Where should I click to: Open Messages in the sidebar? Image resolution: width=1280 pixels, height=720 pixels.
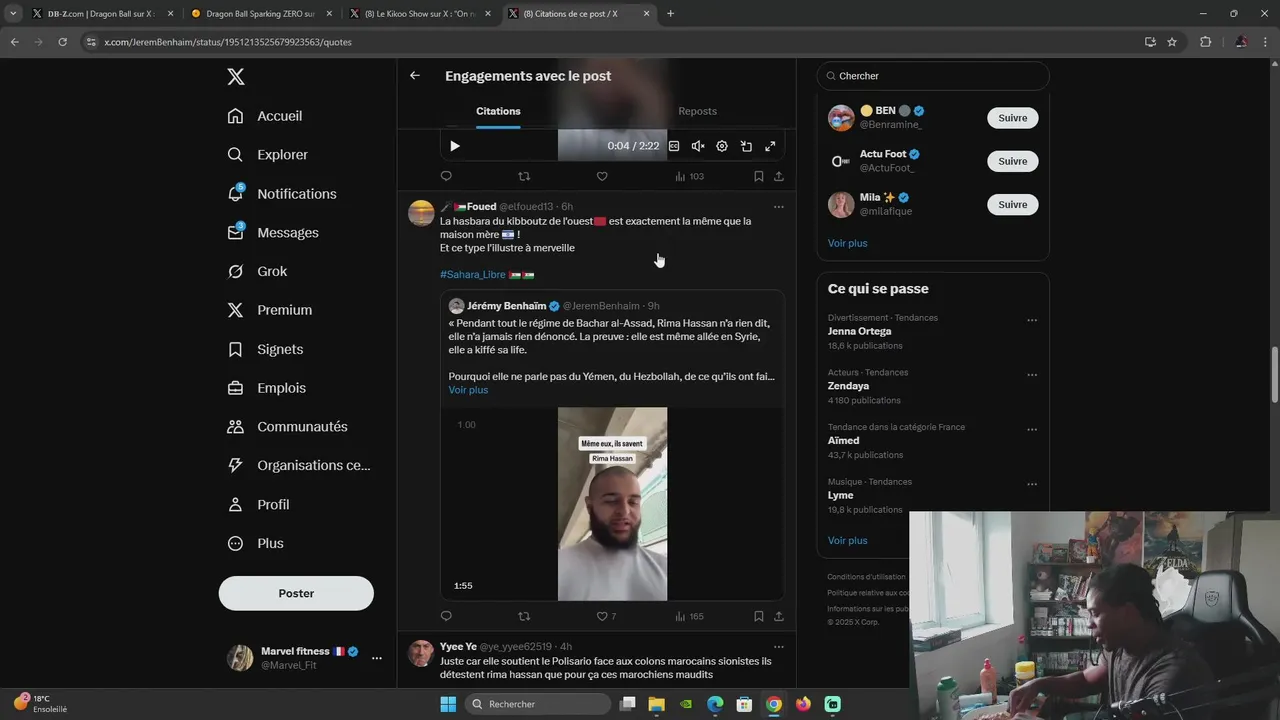tap(273, 233)
